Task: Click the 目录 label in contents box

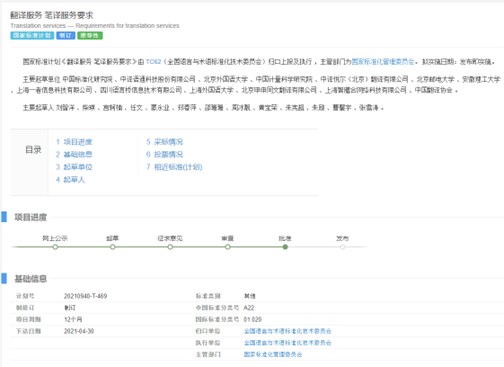Action: [x=33, y=150]
